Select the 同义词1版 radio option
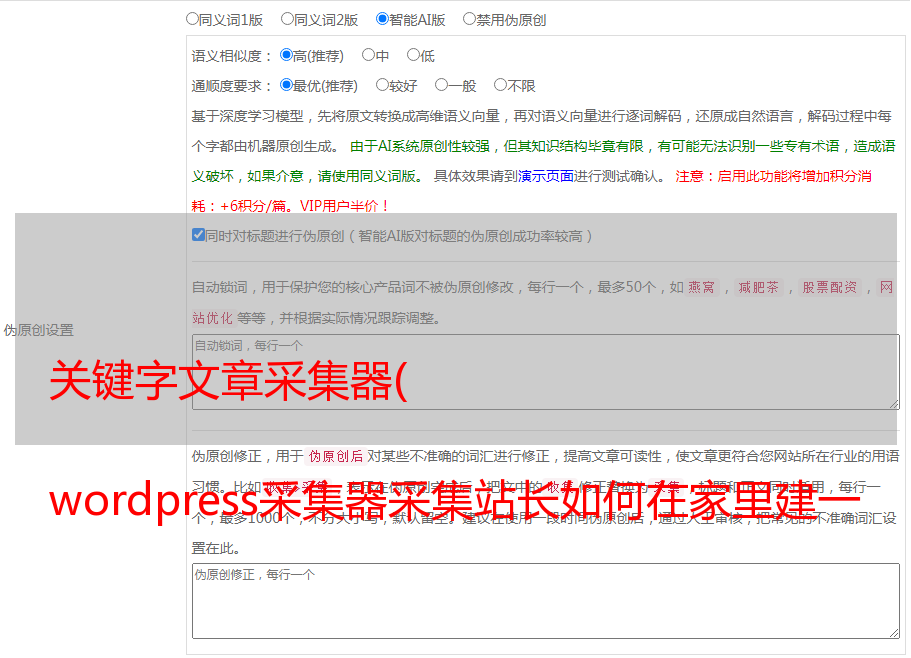Viewport: 911px width, 658px height. coord(192,19)
